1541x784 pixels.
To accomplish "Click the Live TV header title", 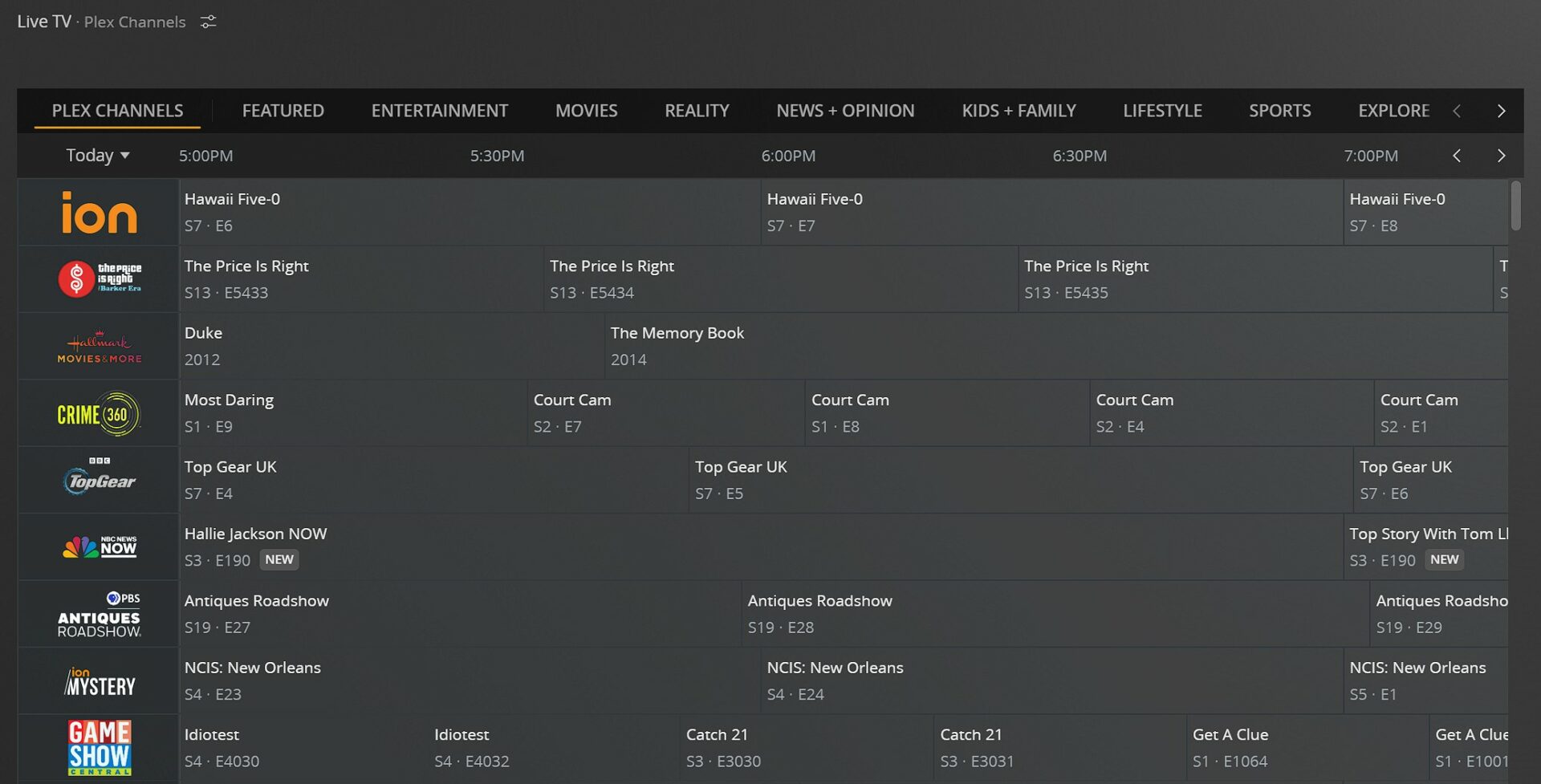I will (x=44, y=22).
